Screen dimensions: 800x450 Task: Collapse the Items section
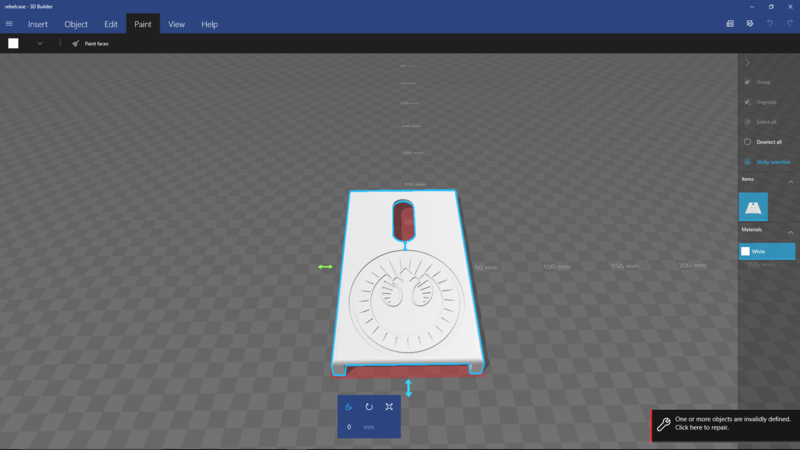click(790, 182)
